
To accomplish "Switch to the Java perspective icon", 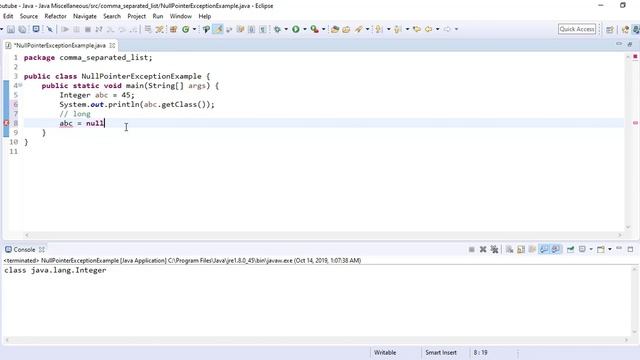I will point(636,29).
